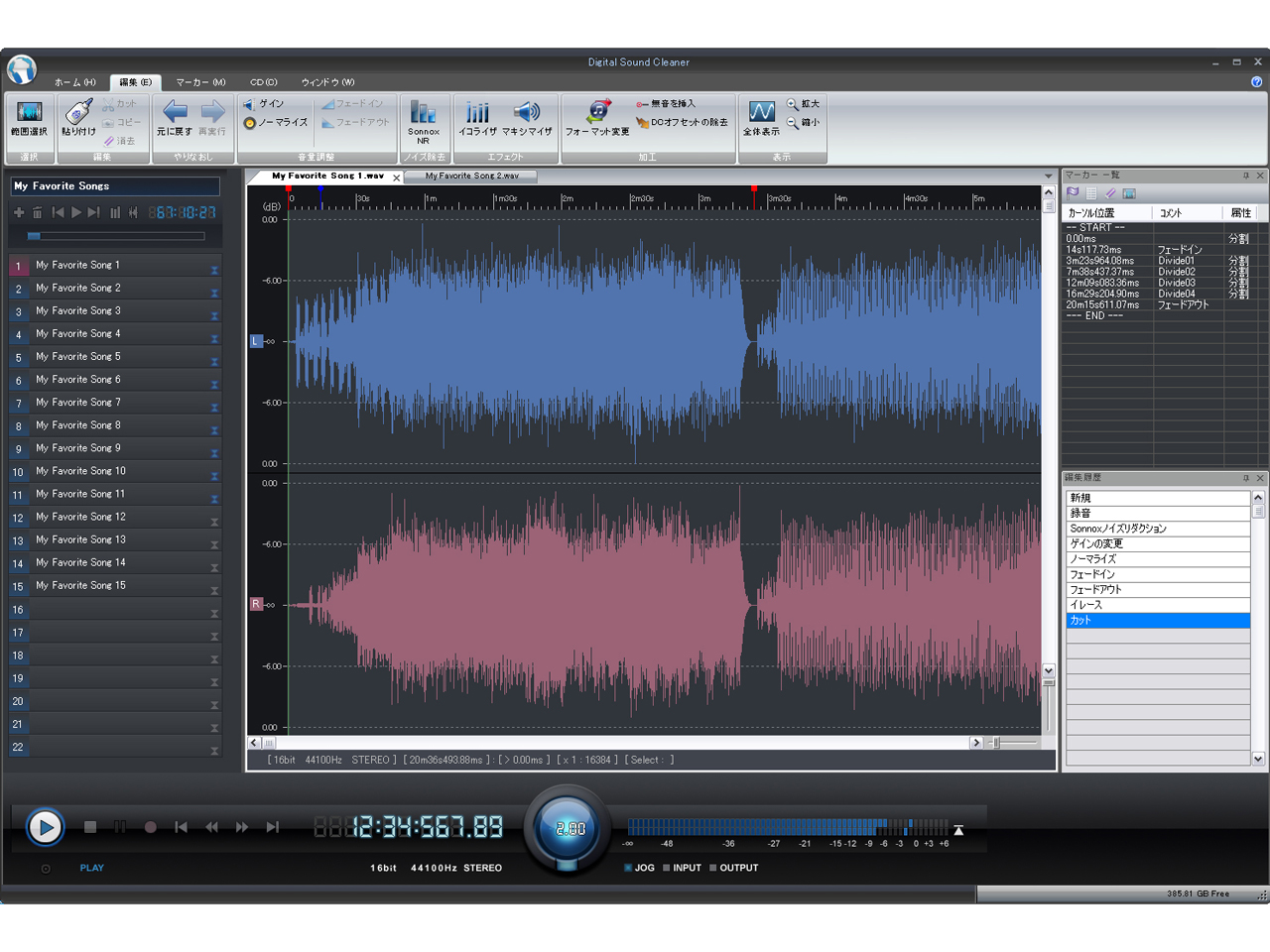Select the 範囲選択 range selection tool

pyautogui.click(x=28, y=119)
